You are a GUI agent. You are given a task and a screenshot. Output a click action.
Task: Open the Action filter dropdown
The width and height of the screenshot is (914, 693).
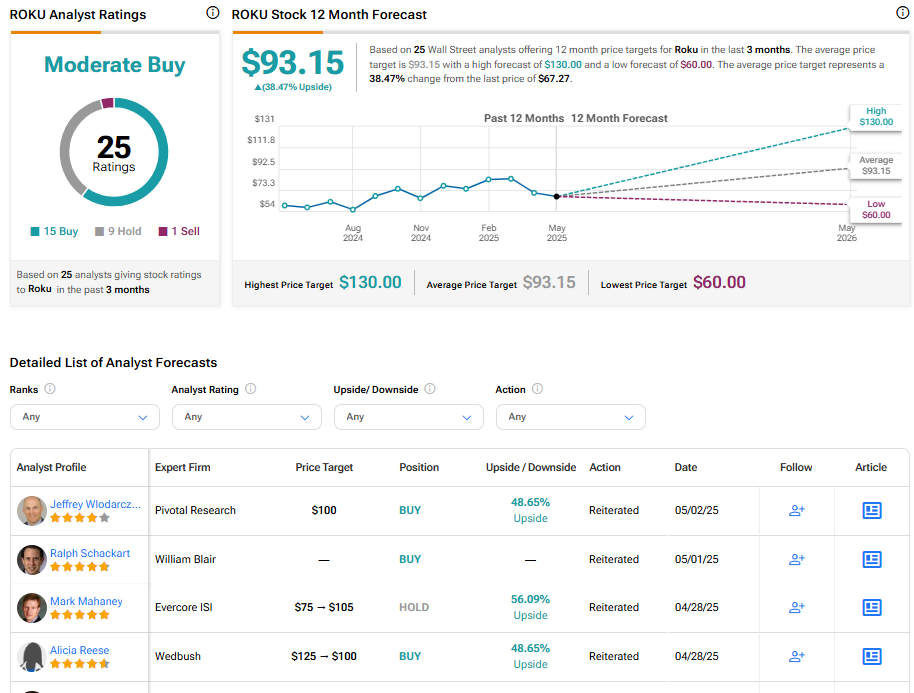(x=571, y=417)
